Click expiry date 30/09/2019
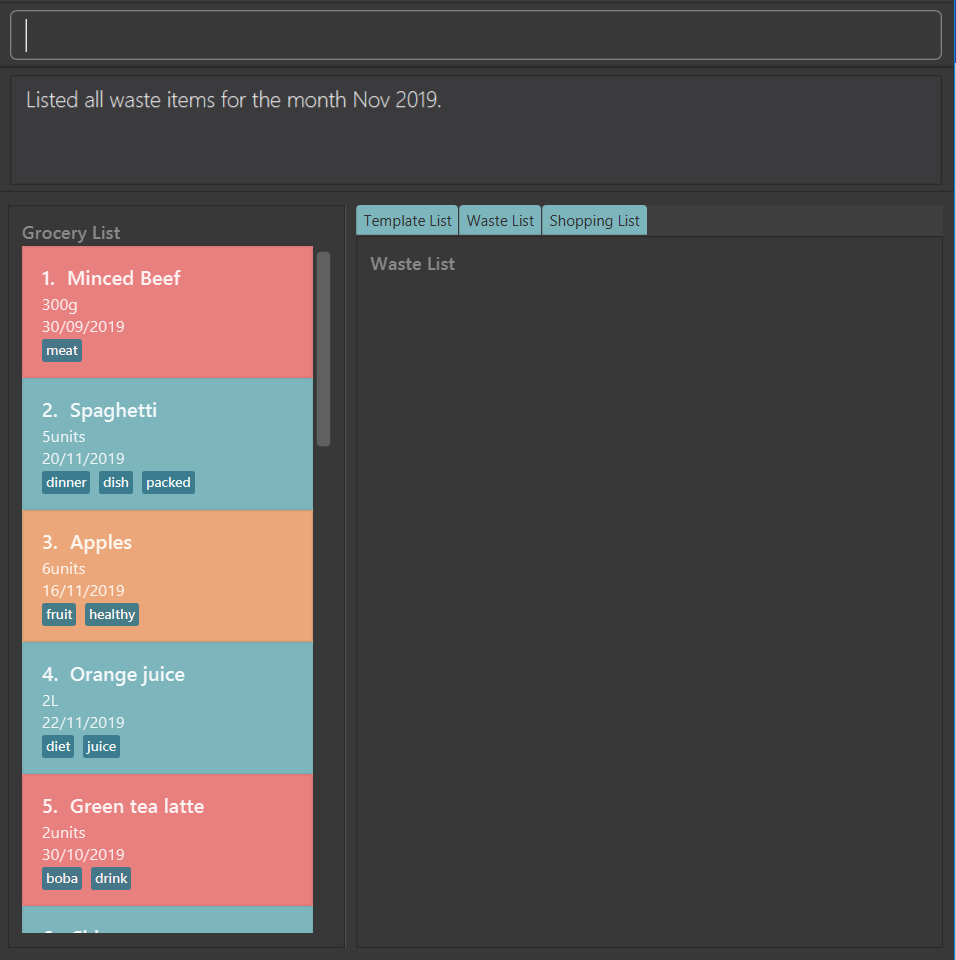 click(x=83, y=326)
